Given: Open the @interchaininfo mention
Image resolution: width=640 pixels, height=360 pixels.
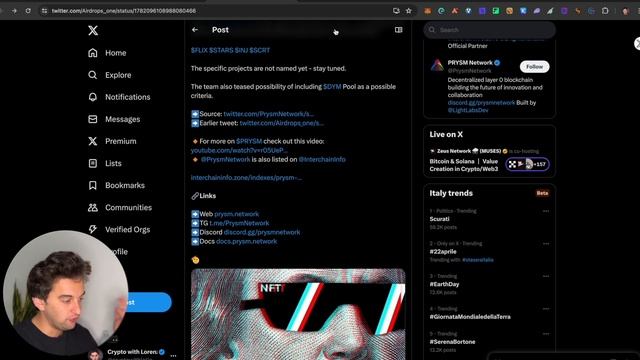Looking at the screenshot, I should (322, 160).
